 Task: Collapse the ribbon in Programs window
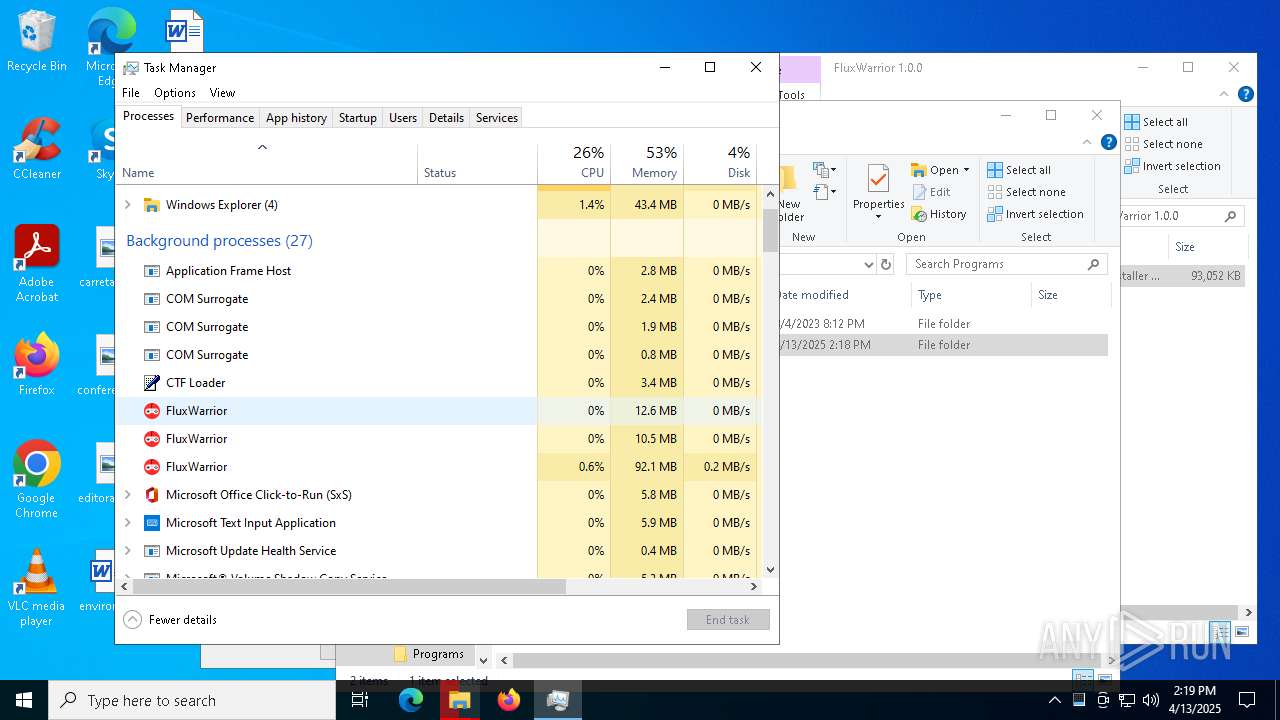tap(1089, 142)
